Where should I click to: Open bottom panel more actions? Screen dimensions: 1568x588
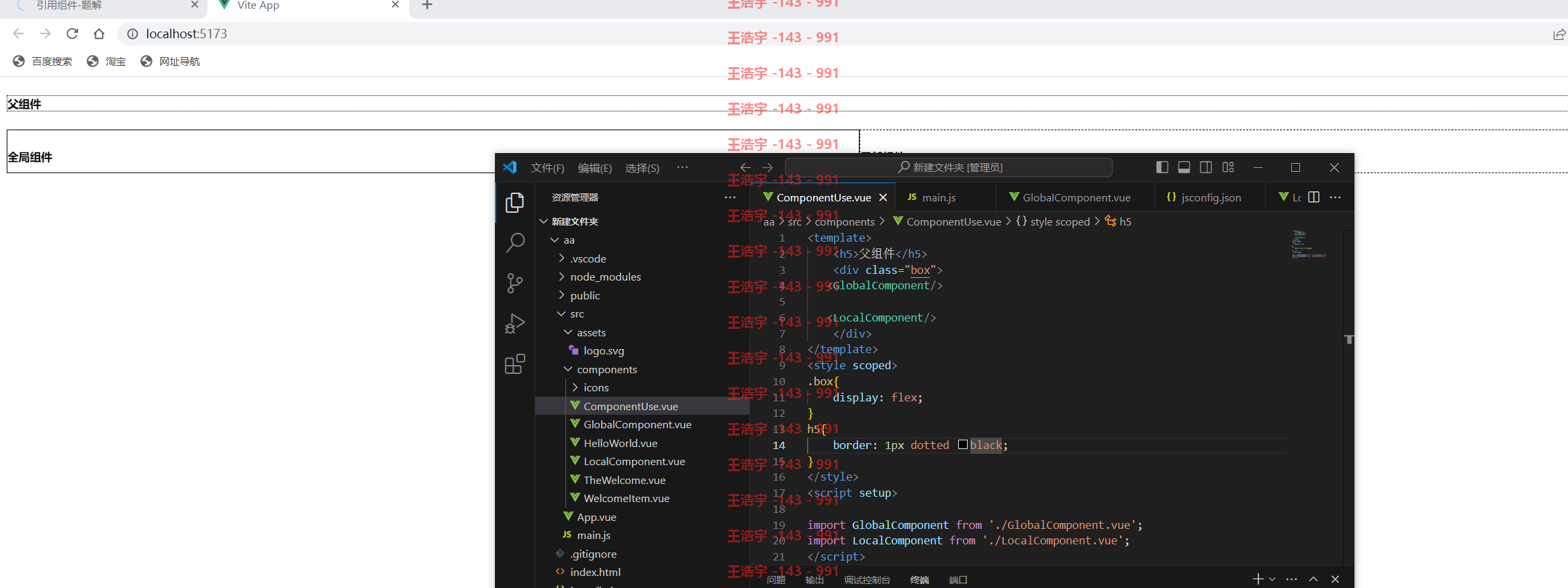tap(1291, 579)
